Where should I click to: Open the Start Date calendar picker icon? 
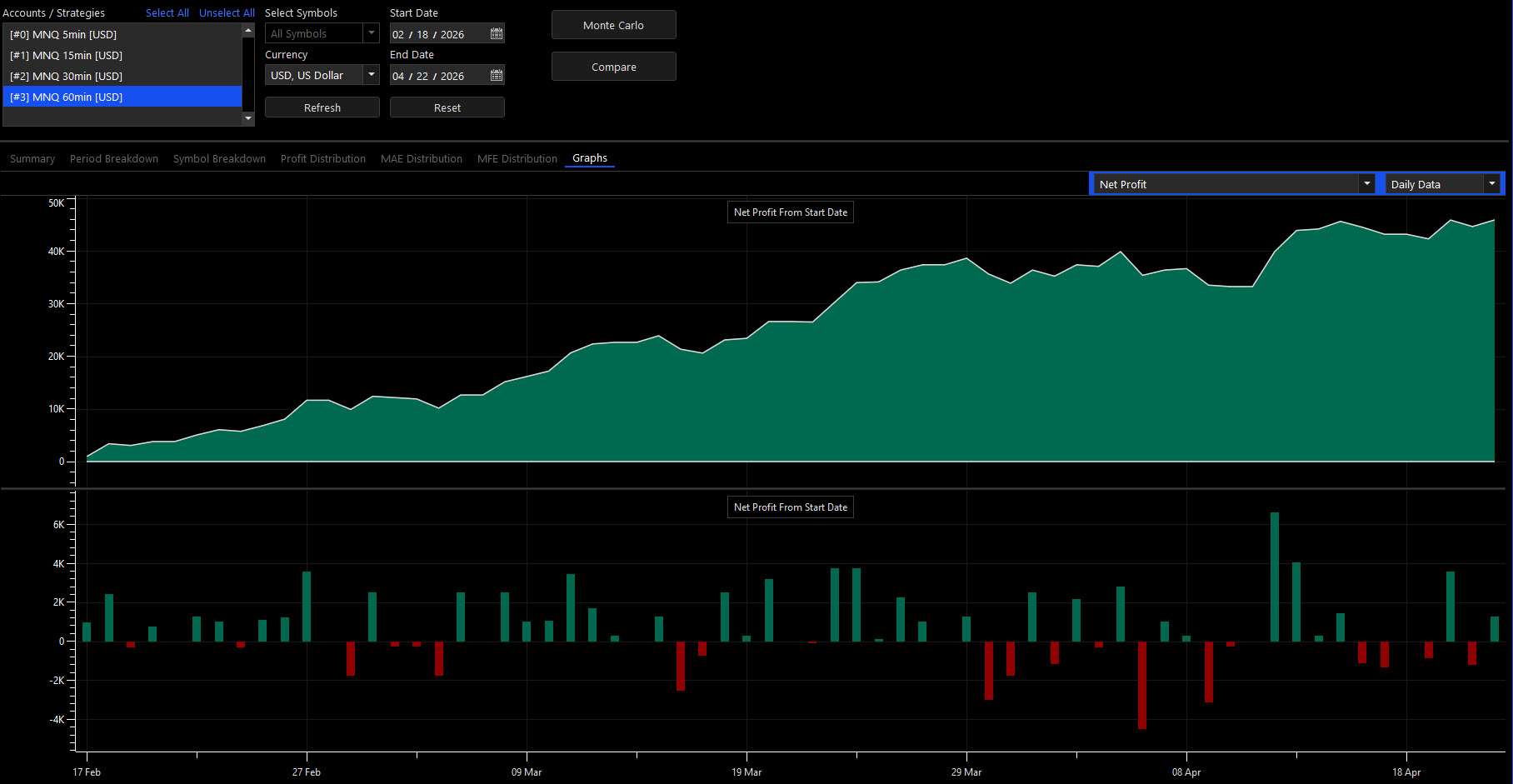coord(497,34)
